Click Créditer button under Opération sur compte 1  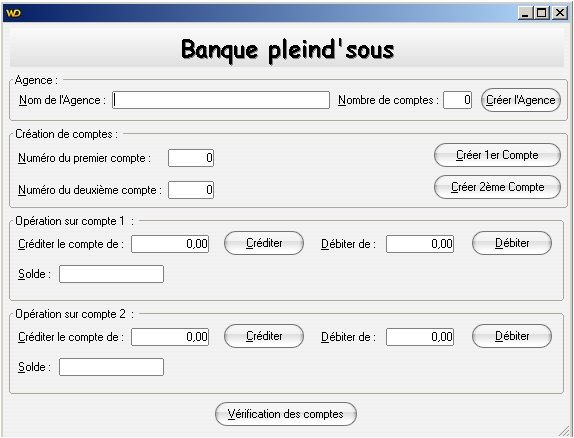(264, 243)
